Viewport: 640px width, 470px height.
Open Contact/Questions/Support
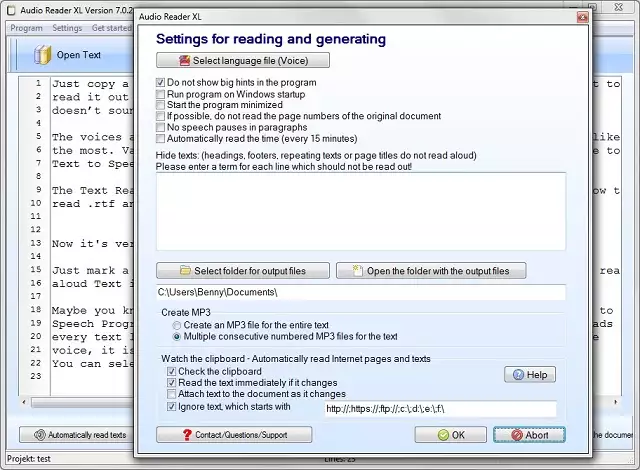[234, 435]
